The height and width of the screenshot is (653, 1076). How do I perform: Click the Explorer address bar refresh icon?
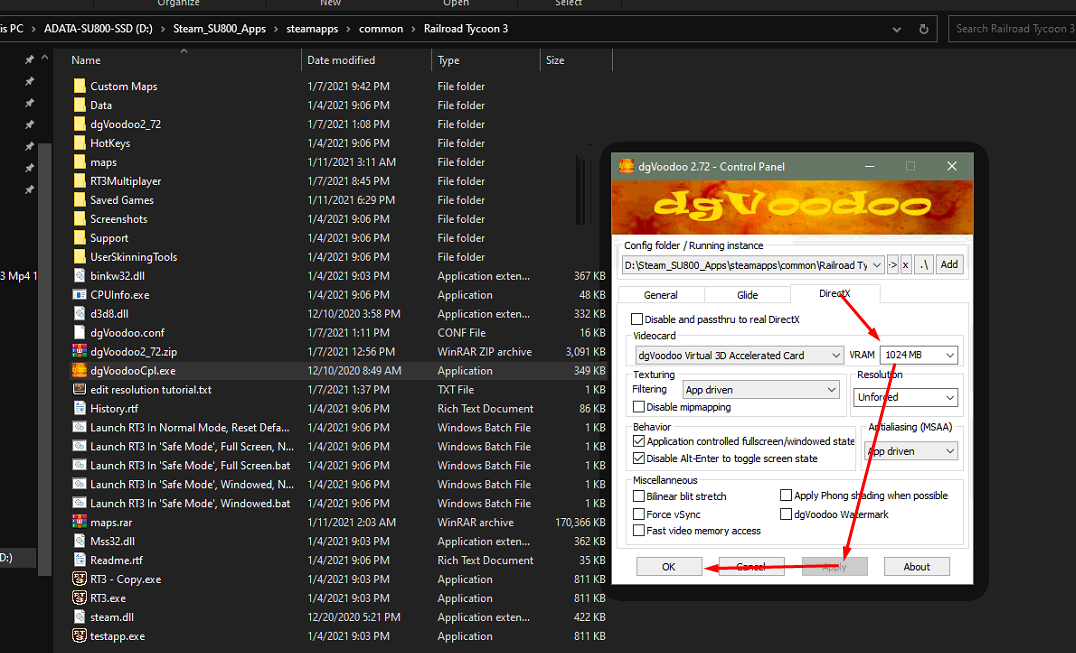tap(924, 29)
